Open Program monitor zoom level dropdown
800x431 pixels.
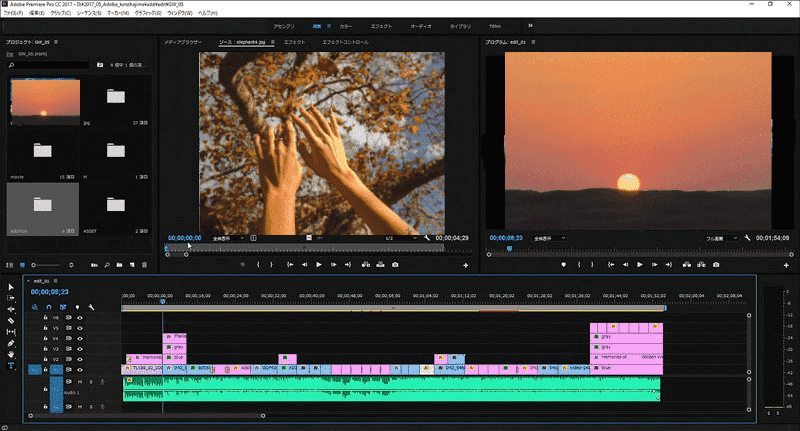point(548,238)
